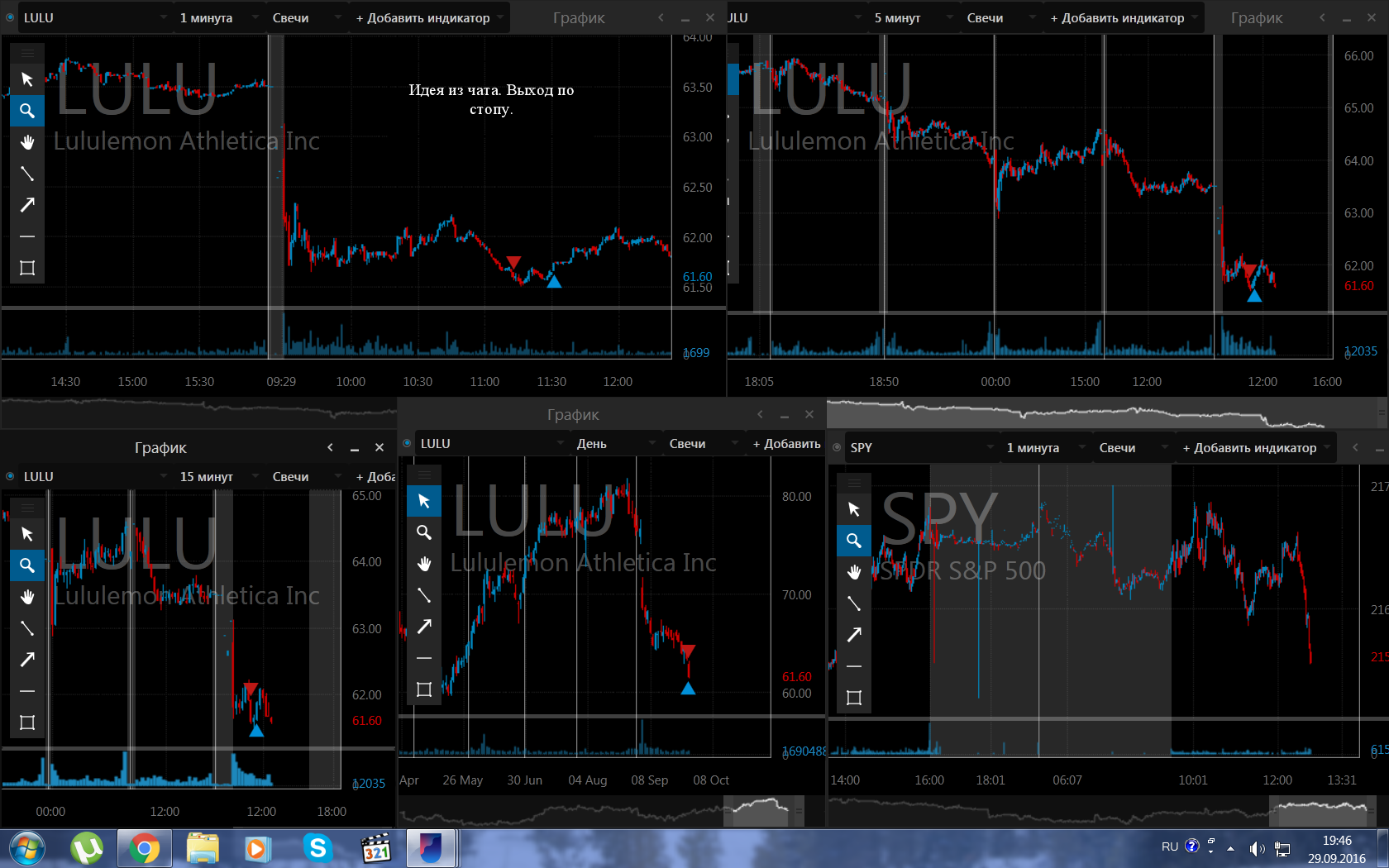The image size is (1389, 868).
Task: Open '15 минут' timeframe dropdown
Action: click(218, 476)
